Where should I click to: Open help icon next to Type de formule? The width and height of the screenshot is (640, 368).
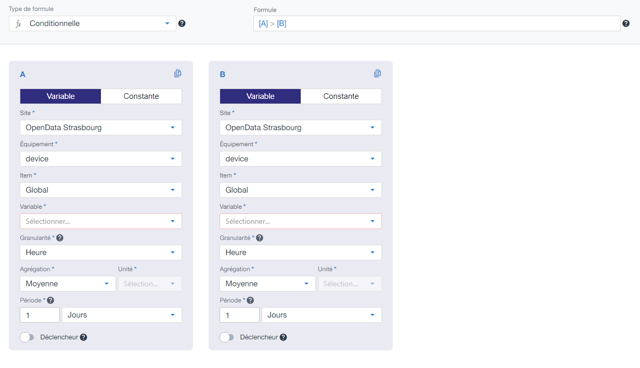tap(182, 24)
